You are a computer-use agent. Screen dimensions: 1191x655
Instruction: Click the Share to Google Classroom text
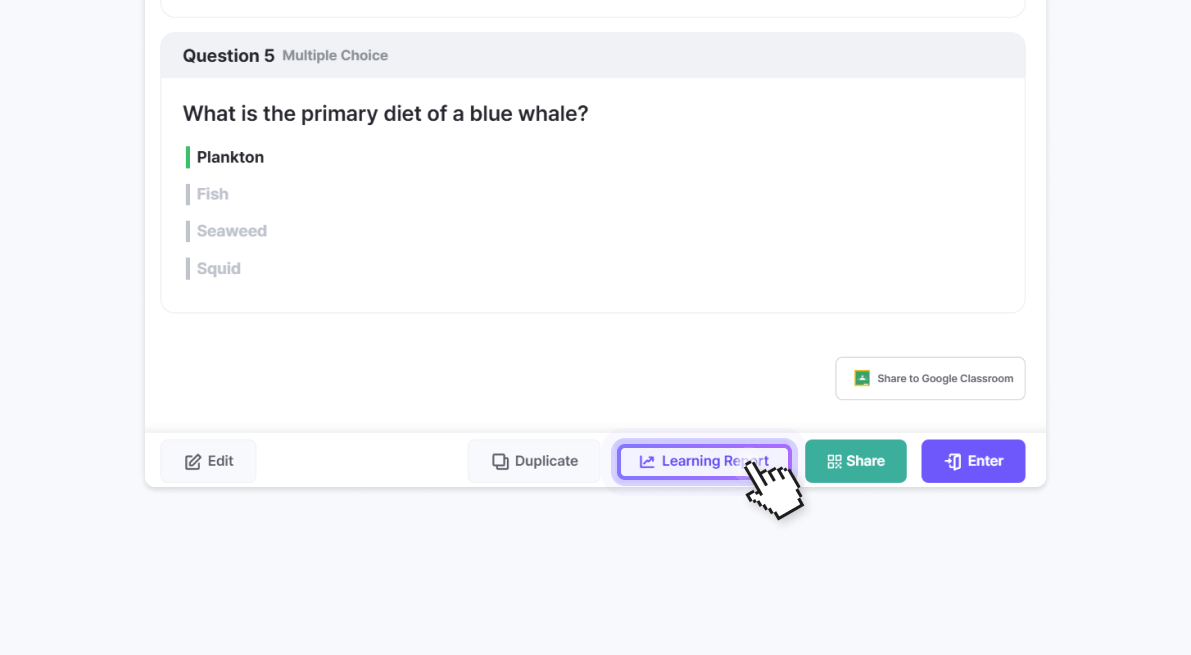(x=945, y=379)
